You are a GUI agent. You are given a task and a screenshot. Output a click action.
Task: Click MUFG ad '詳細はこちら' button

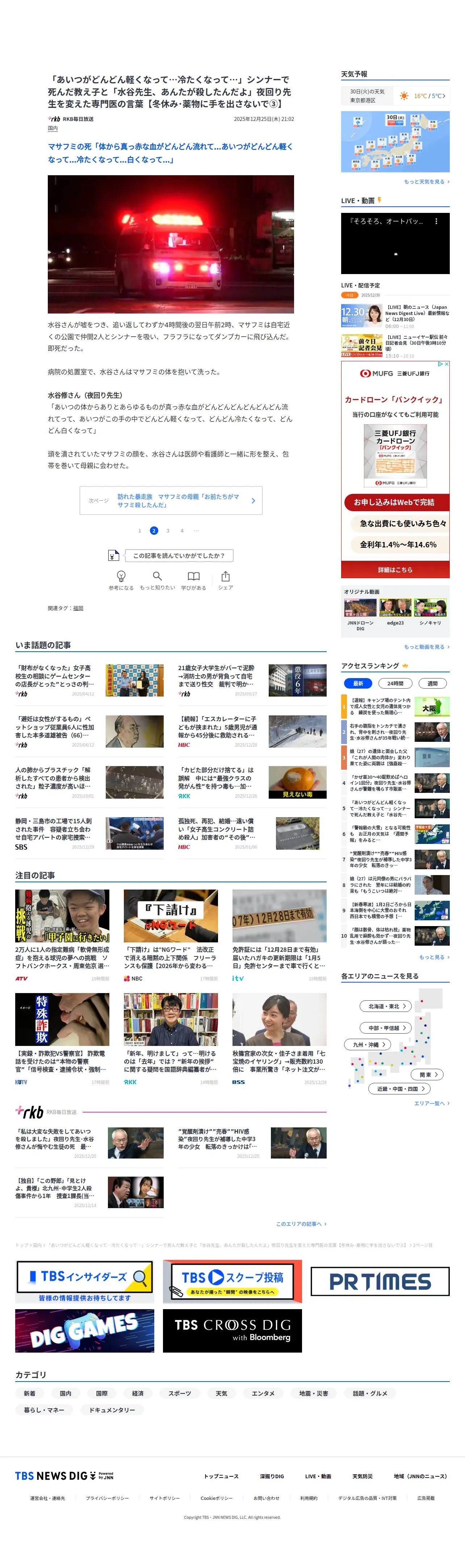click(x=395, y=570)
